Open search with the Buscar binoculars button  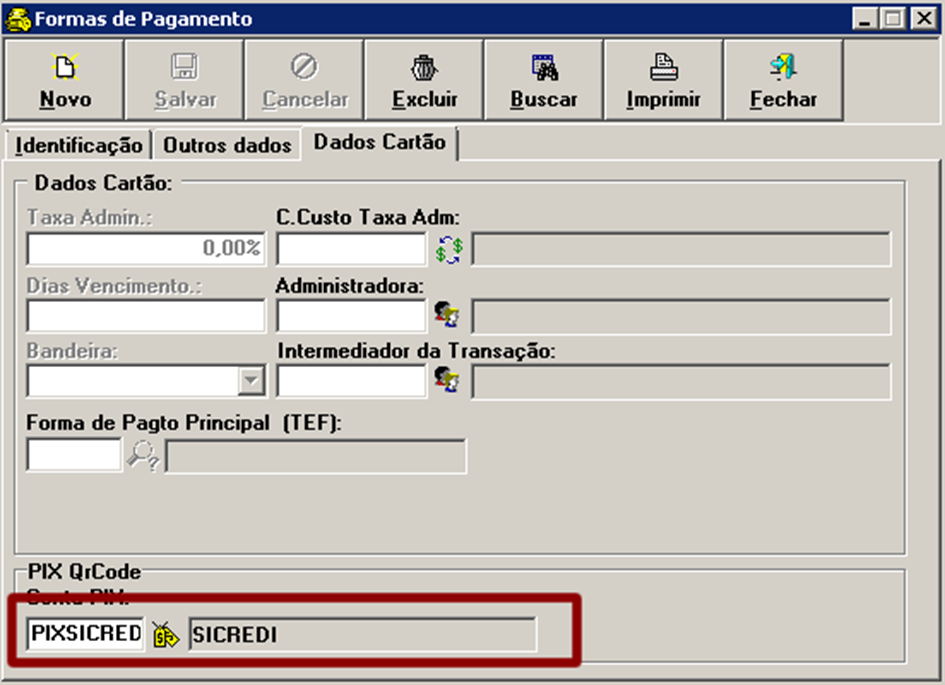543,81
